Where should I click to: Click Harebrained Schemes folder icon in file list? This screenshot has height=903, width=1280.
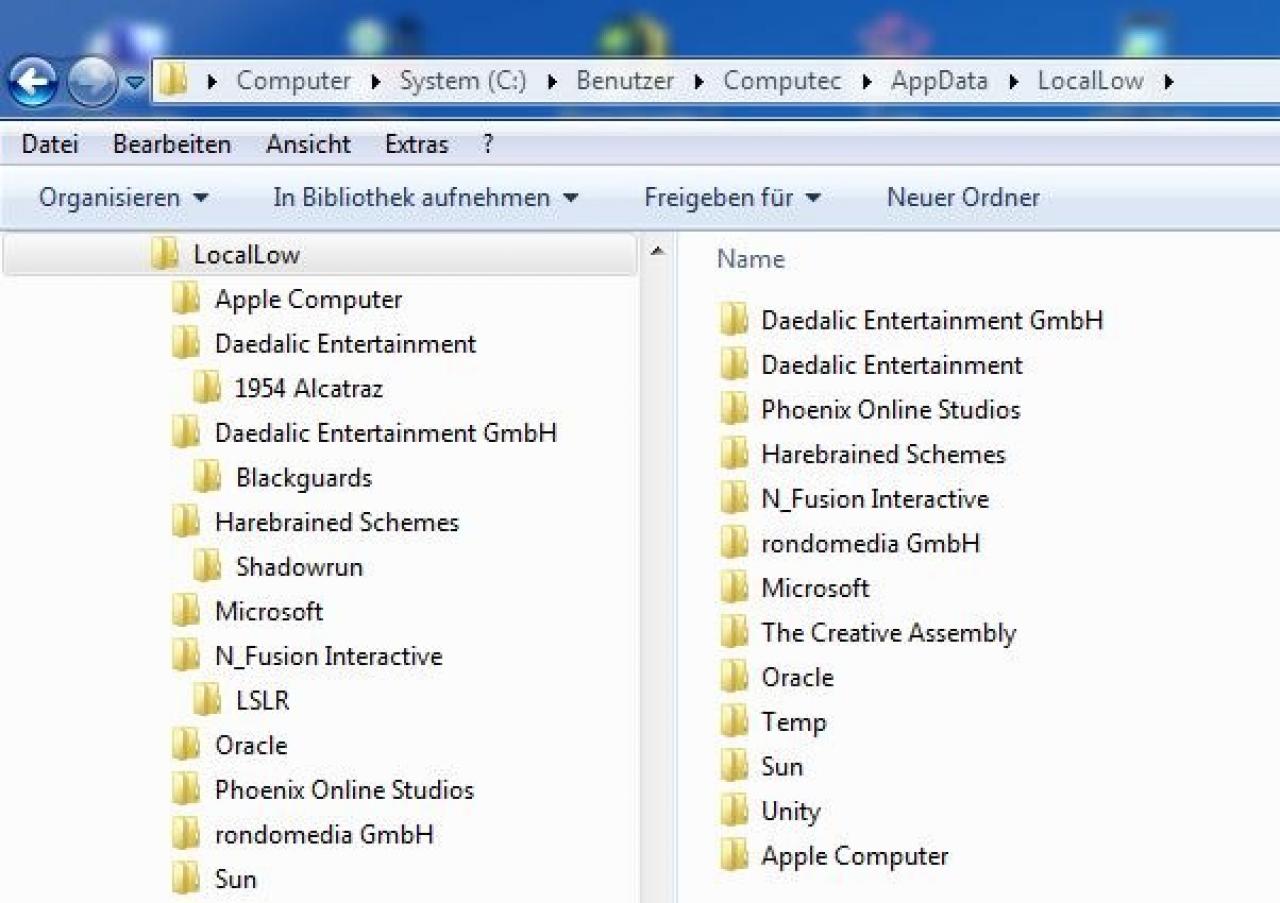pos(734,454)
